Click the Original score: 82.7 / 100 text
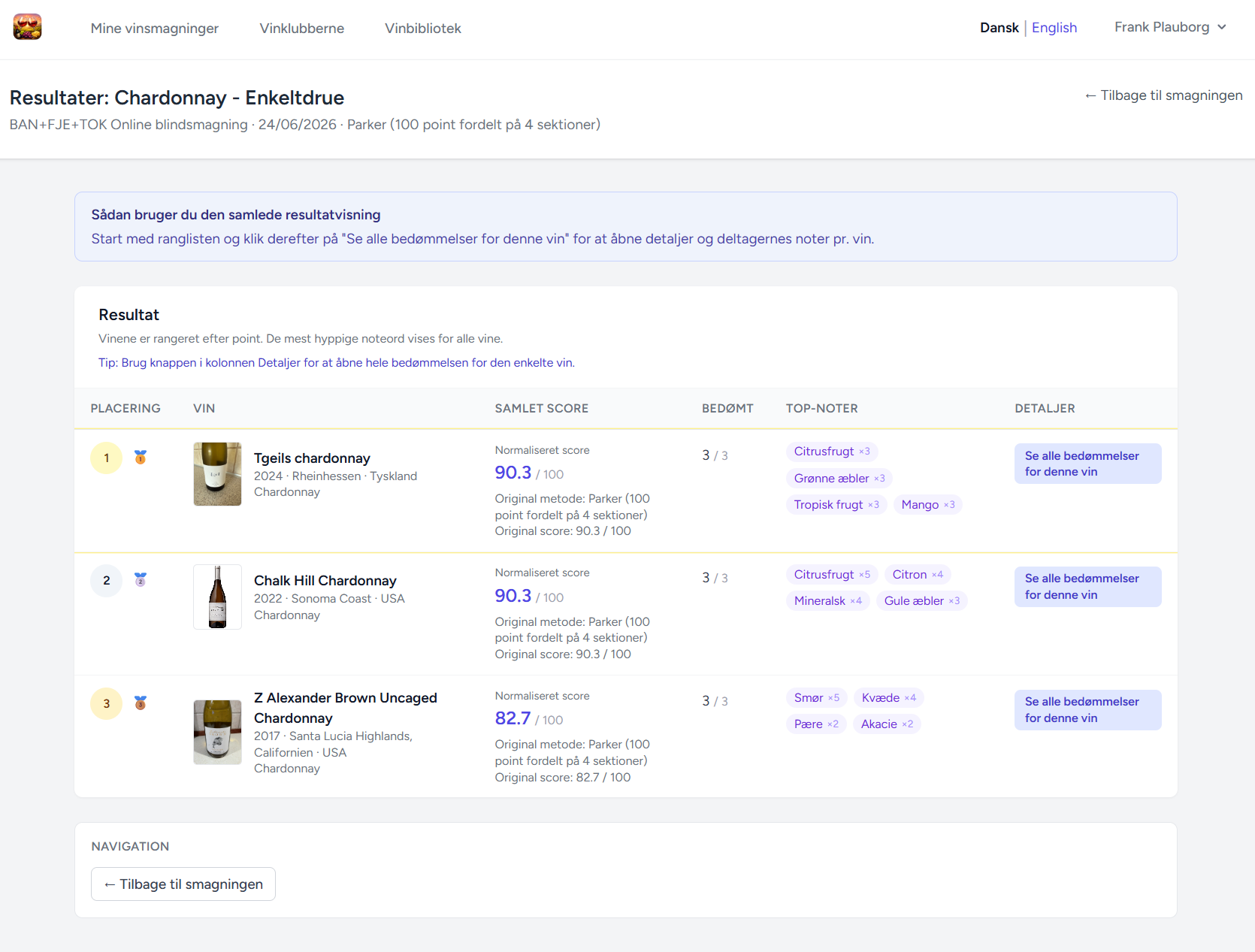Image resolution: width=1255 pixels, height=952 pixels. tap(563, 778)
